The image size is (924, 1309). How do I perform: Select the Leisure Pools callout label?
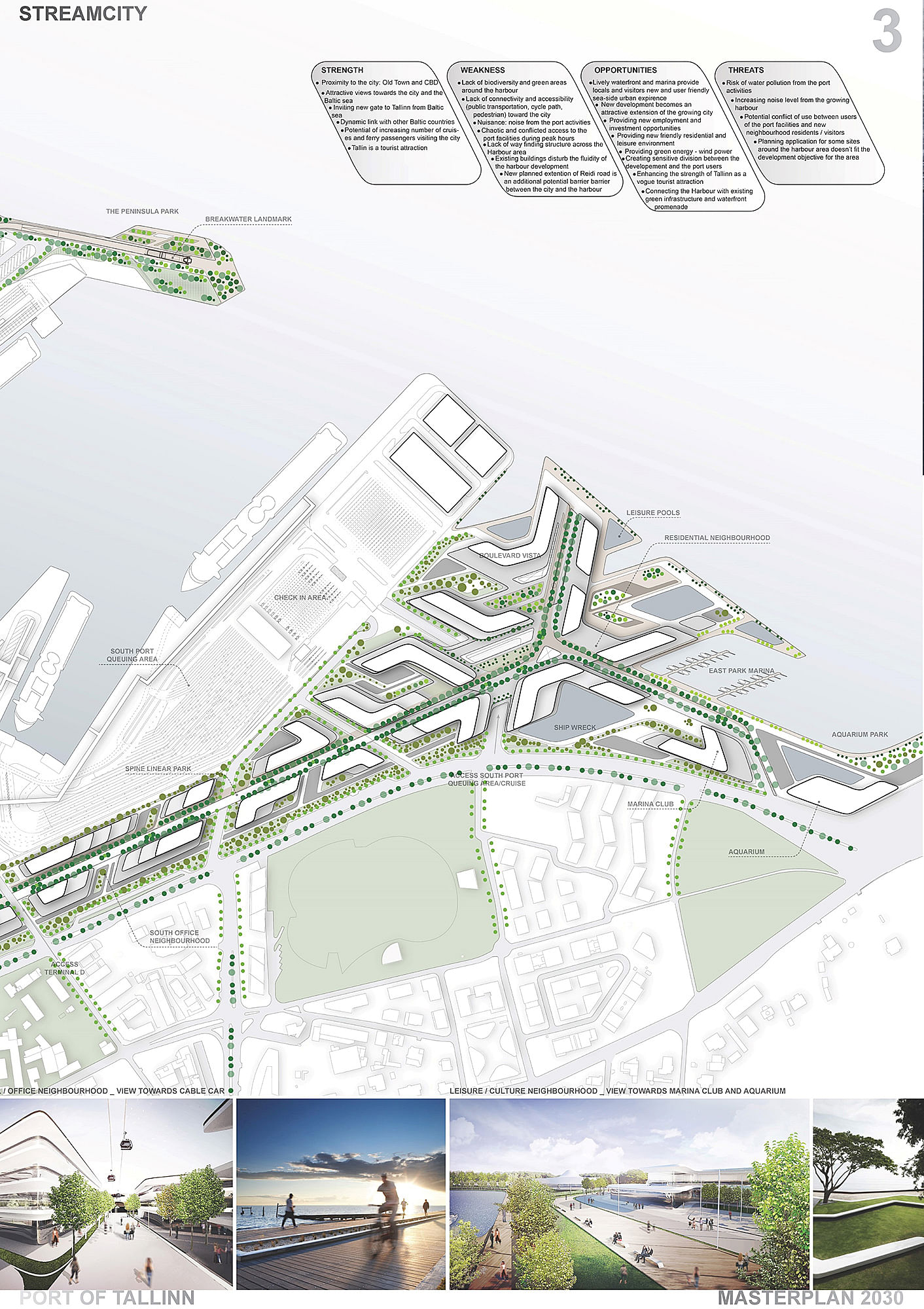(652, 513)
